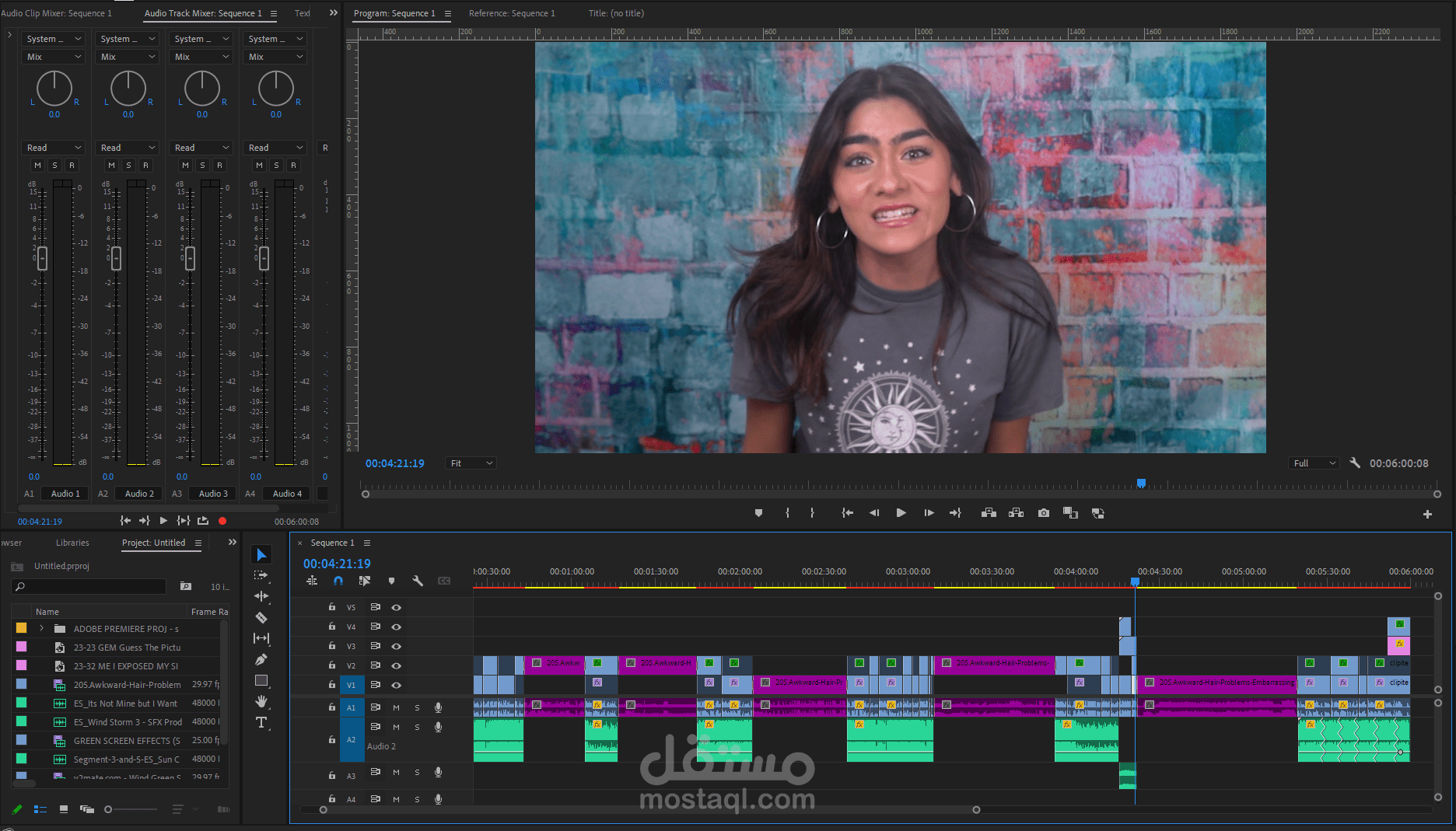Add a marker in the timeline header
The height and width of the screenshot is (831, 1456).
pos(391,581)
